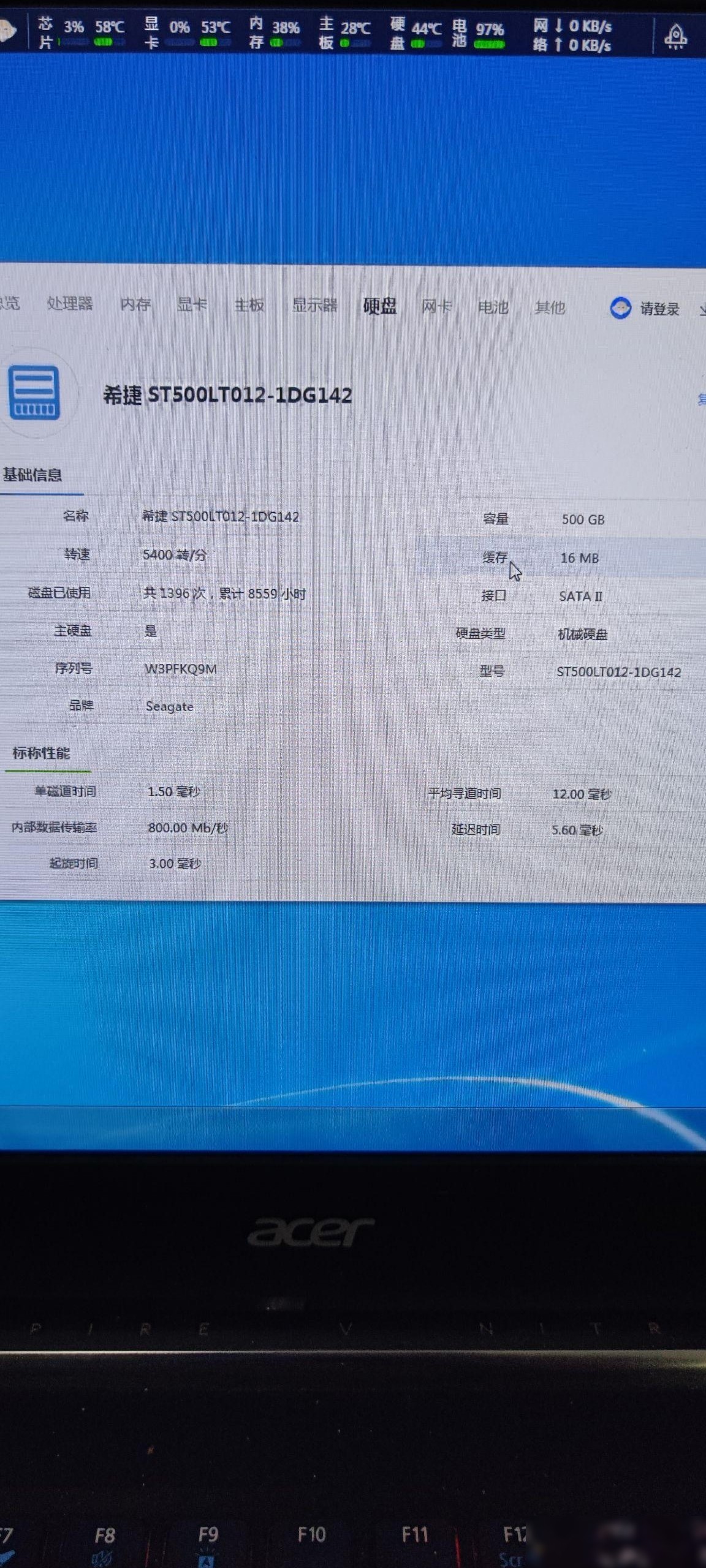Click the 平均寻道时间 label
706x1568 pixels.
click(x=464, y=793)
